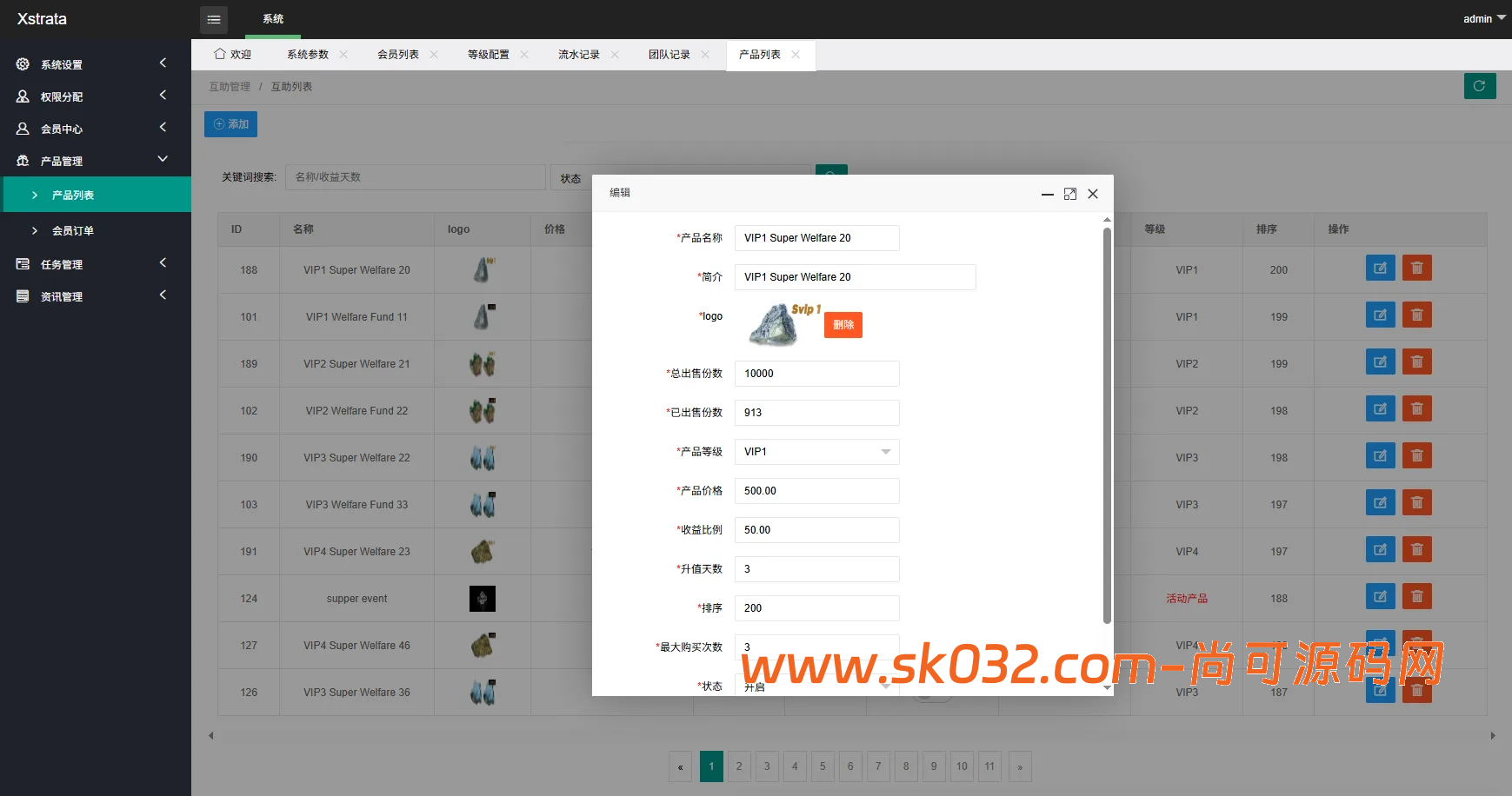This screenshot has width=1512, height=796.
Task: Go to page 5 in pagination
Action: [x=823, y=766]
